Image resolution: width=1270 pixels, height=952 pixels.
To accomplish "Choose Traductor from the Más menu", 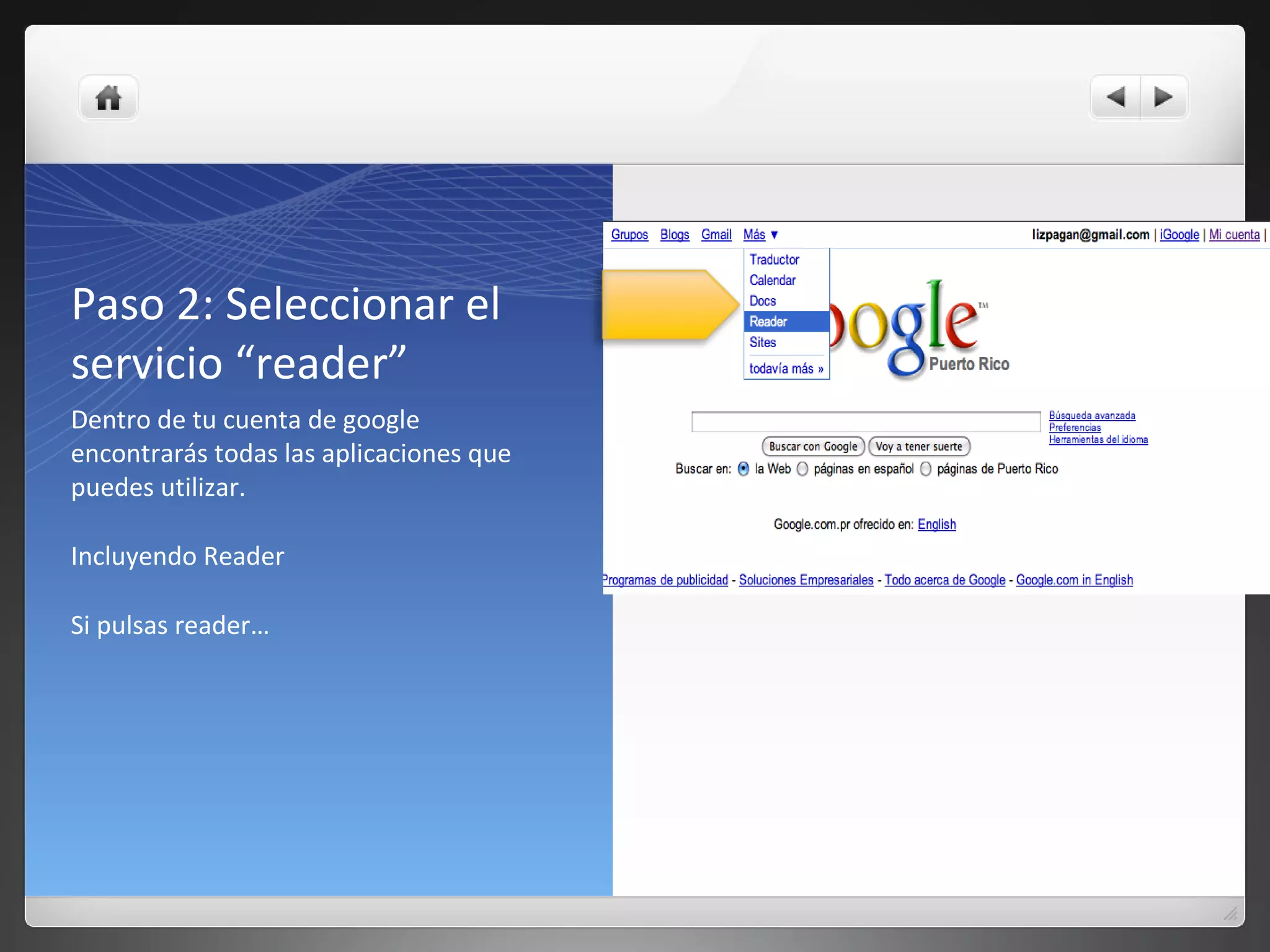I will 774,260.
